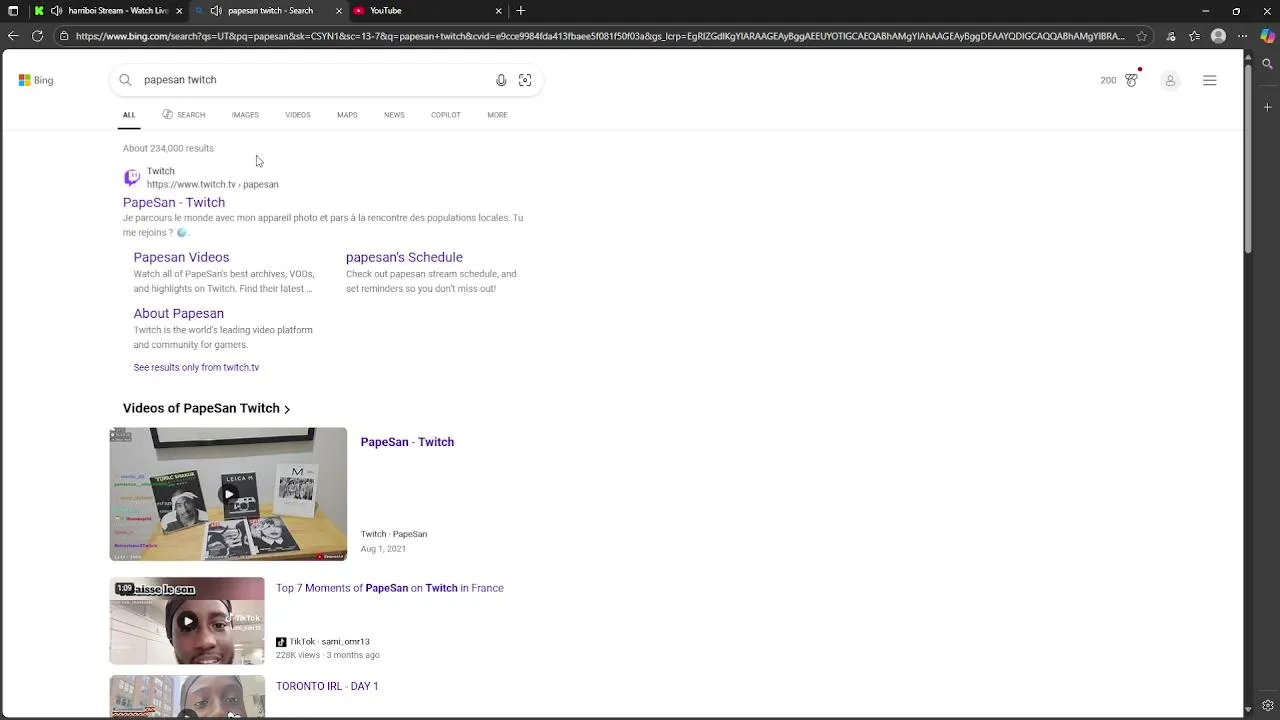The width and height of the screenshot is (1280, 720).
Task: Click See results only from twitch.tv
Action: click(x=196, y=368)
